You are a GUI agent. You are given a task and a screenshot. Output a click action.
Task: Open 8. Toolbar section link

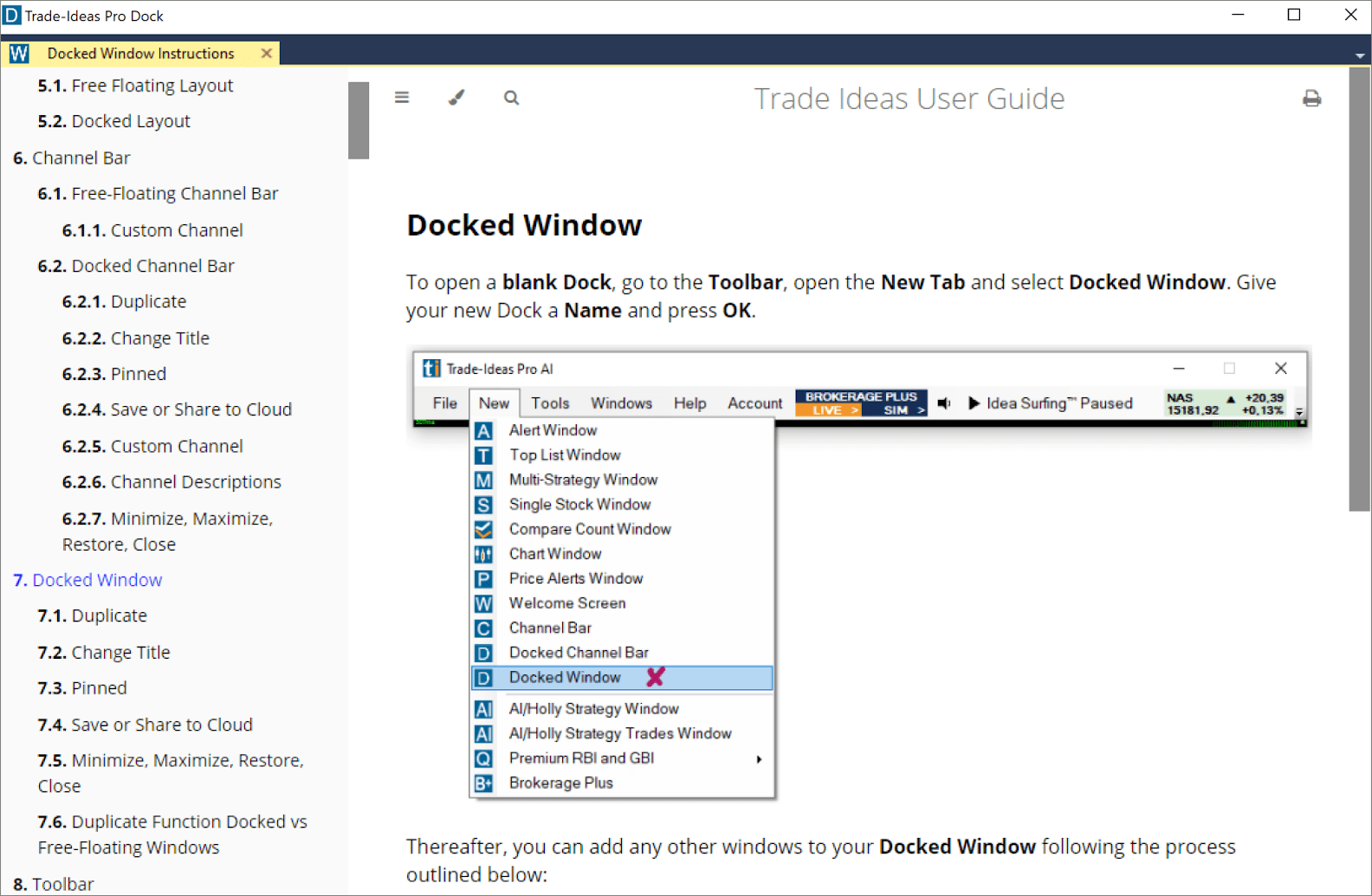click(53, 884)
